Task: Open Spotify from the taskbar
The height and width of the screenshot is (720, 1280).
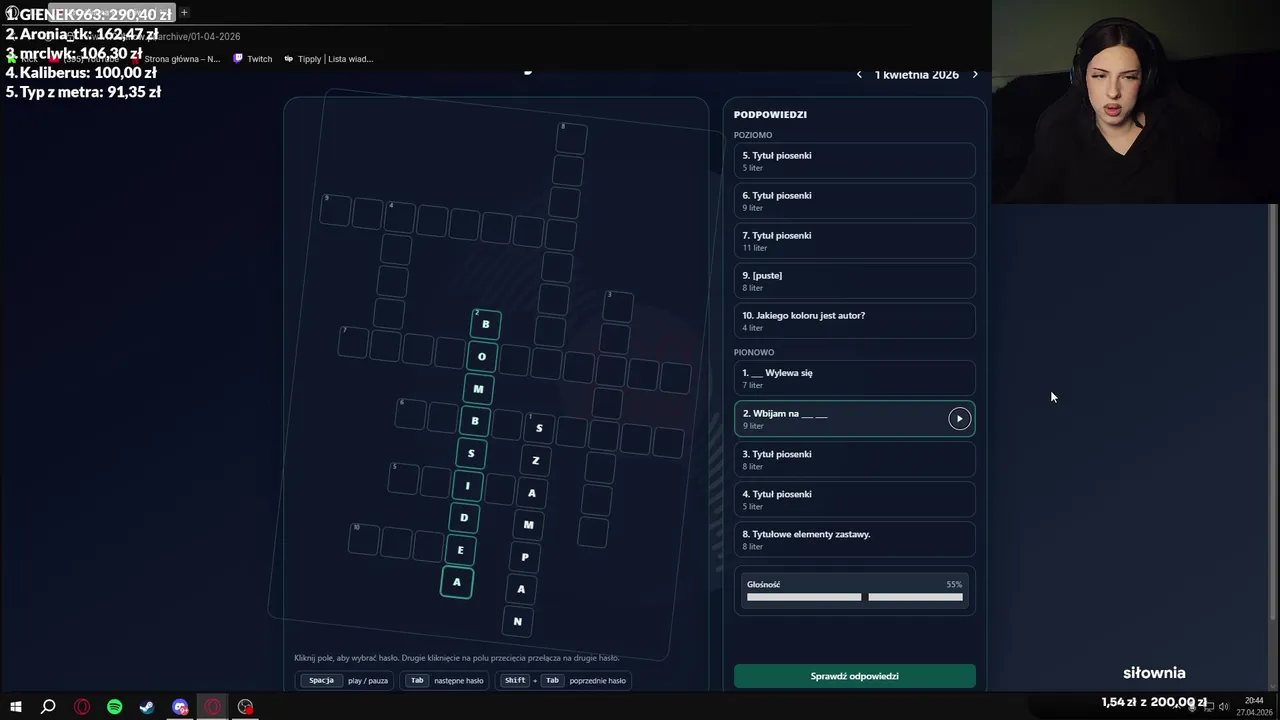Action: (x=114, y=707)
